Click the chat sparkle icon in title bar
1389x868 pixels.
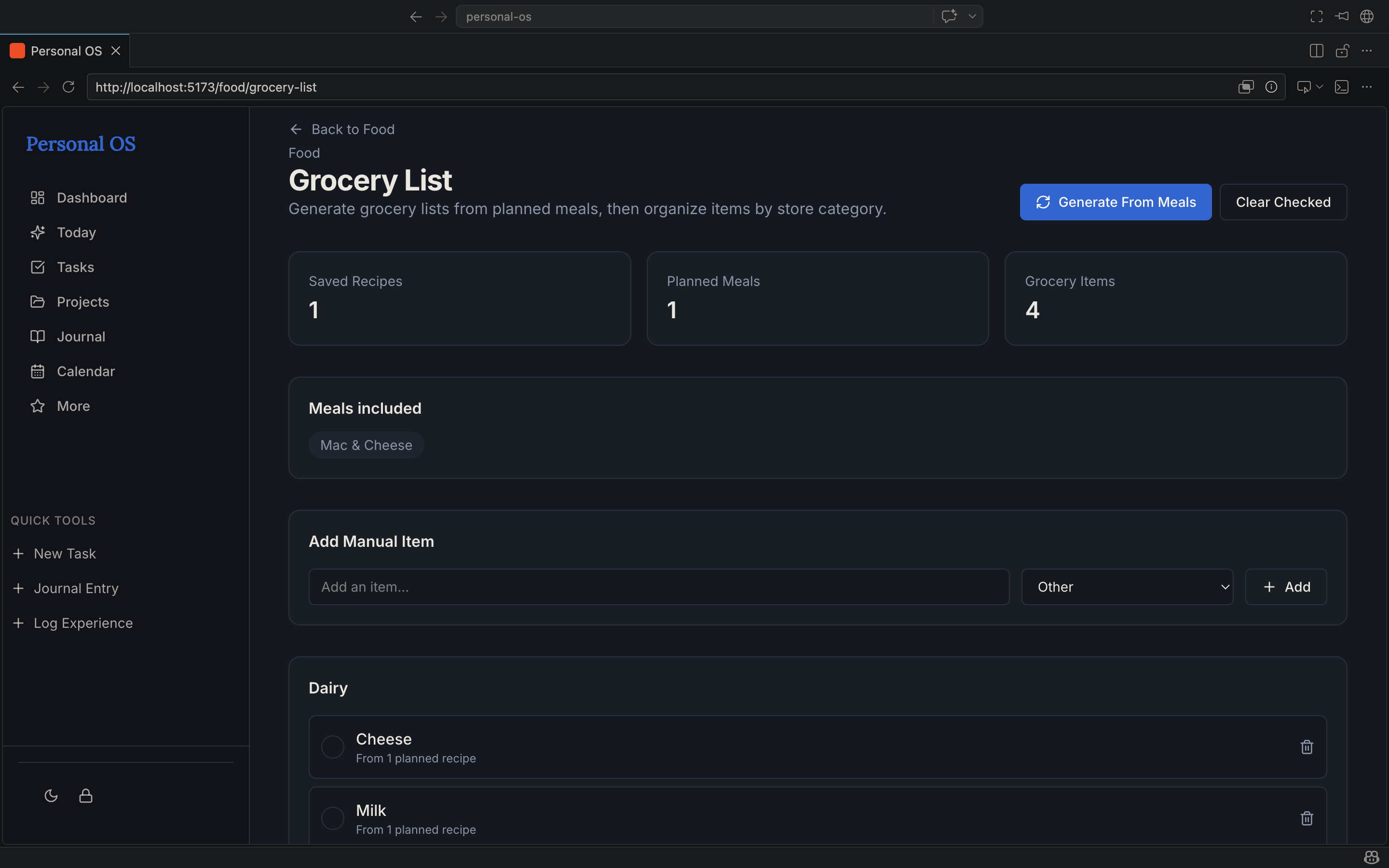tap(949, 16)
